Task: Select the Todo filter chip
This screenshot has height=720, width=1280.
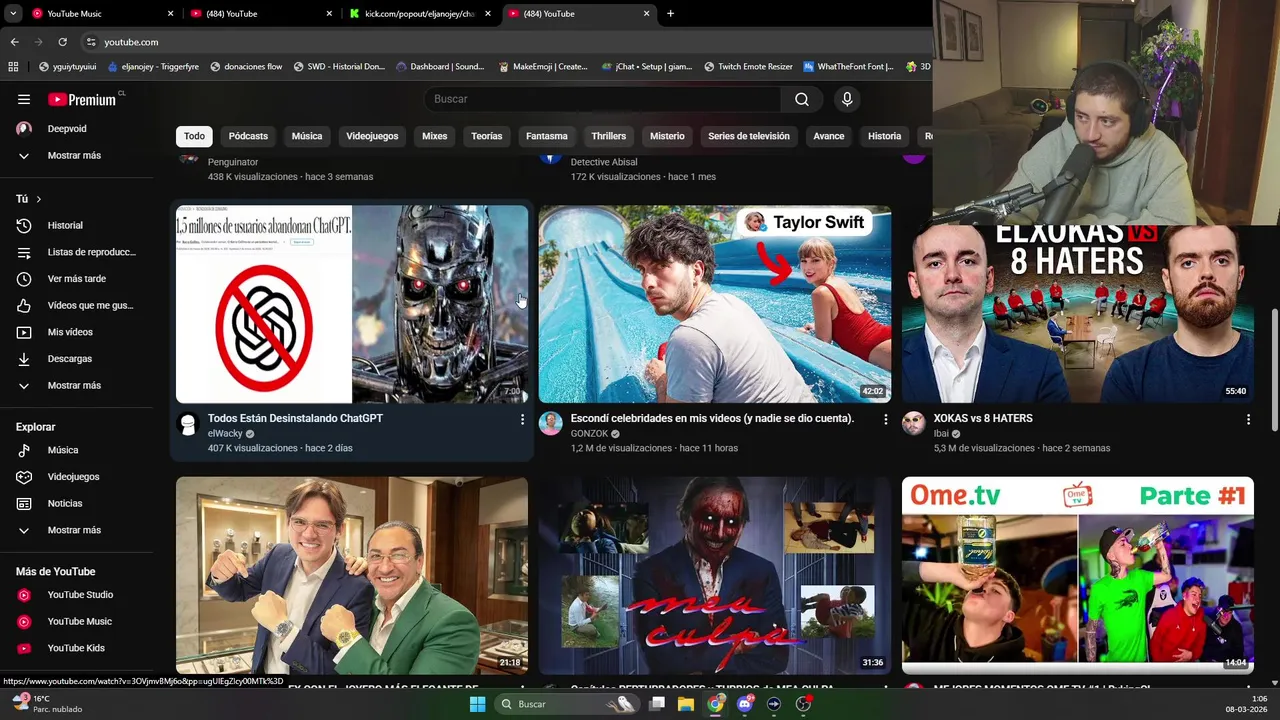Action: tap(194, 136)
